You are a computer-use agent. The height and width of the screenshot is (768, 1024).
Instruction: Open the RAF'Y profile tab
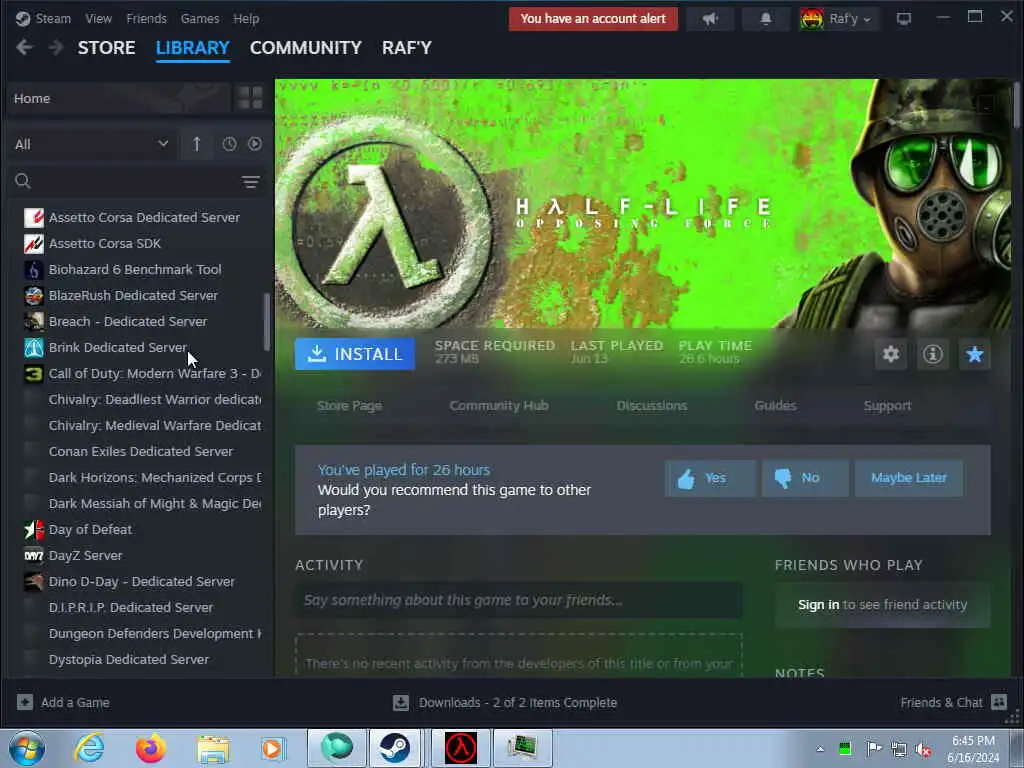point(407,48)
